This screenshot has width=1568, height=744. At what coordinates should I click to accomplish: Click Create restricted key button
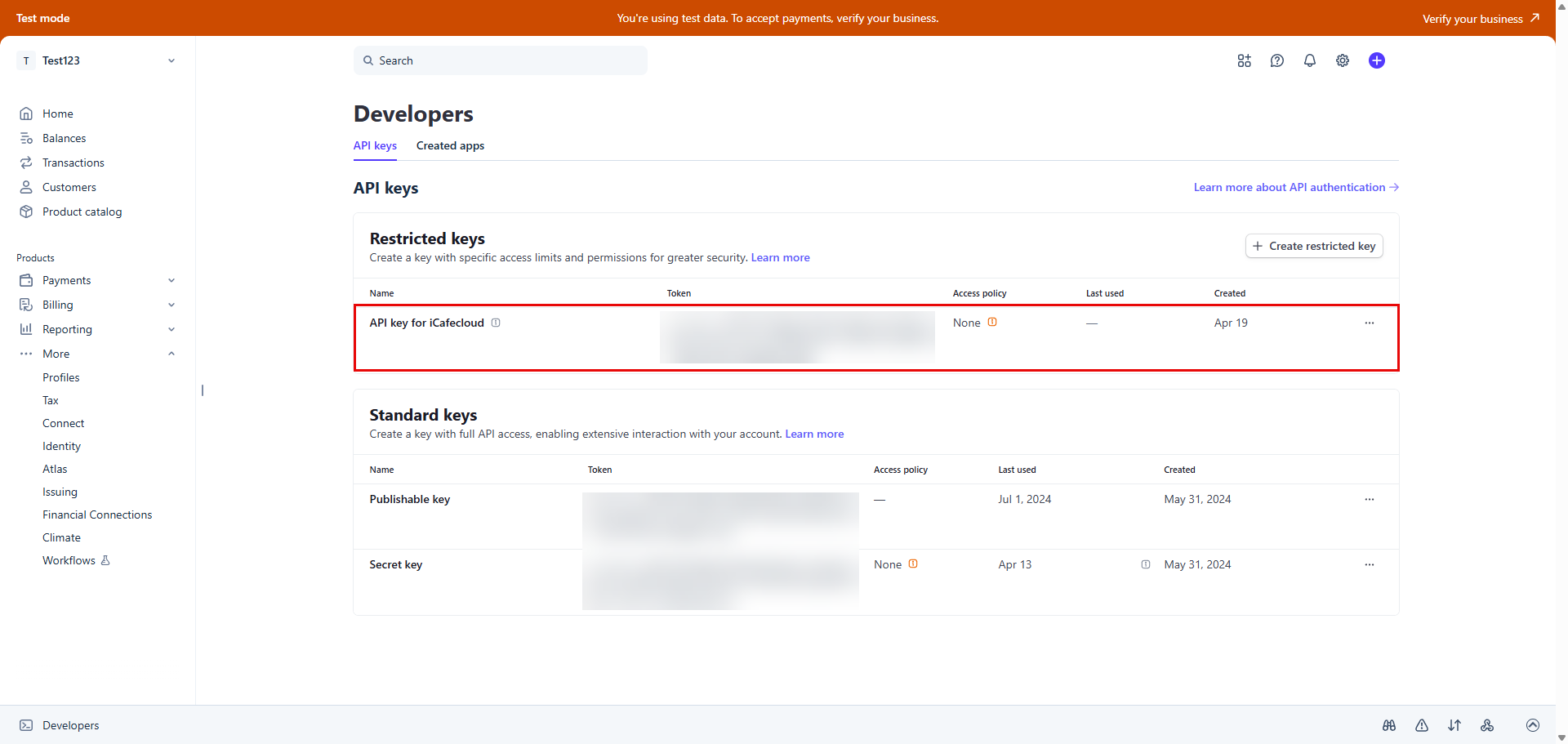1313,246
